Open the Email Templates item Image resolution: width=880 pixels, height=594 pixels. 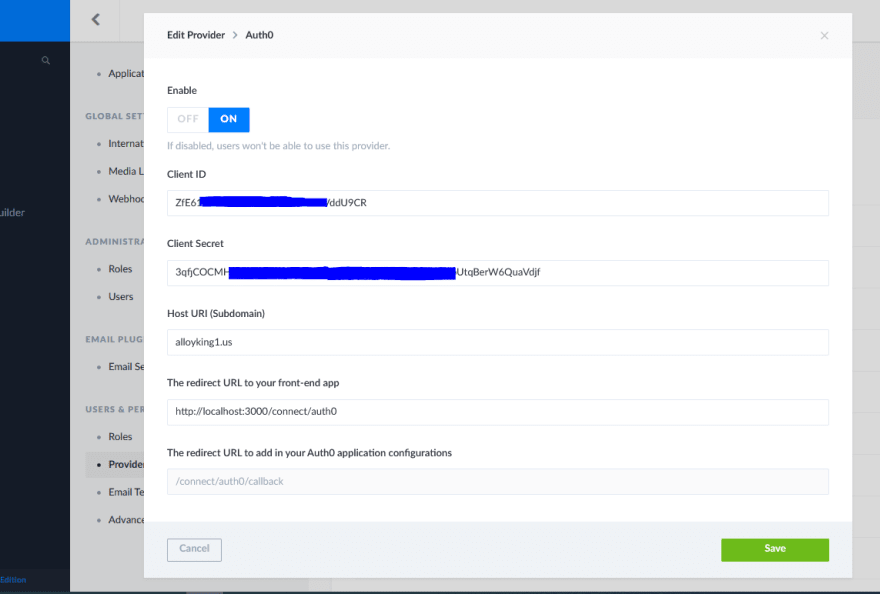point(126,492)
